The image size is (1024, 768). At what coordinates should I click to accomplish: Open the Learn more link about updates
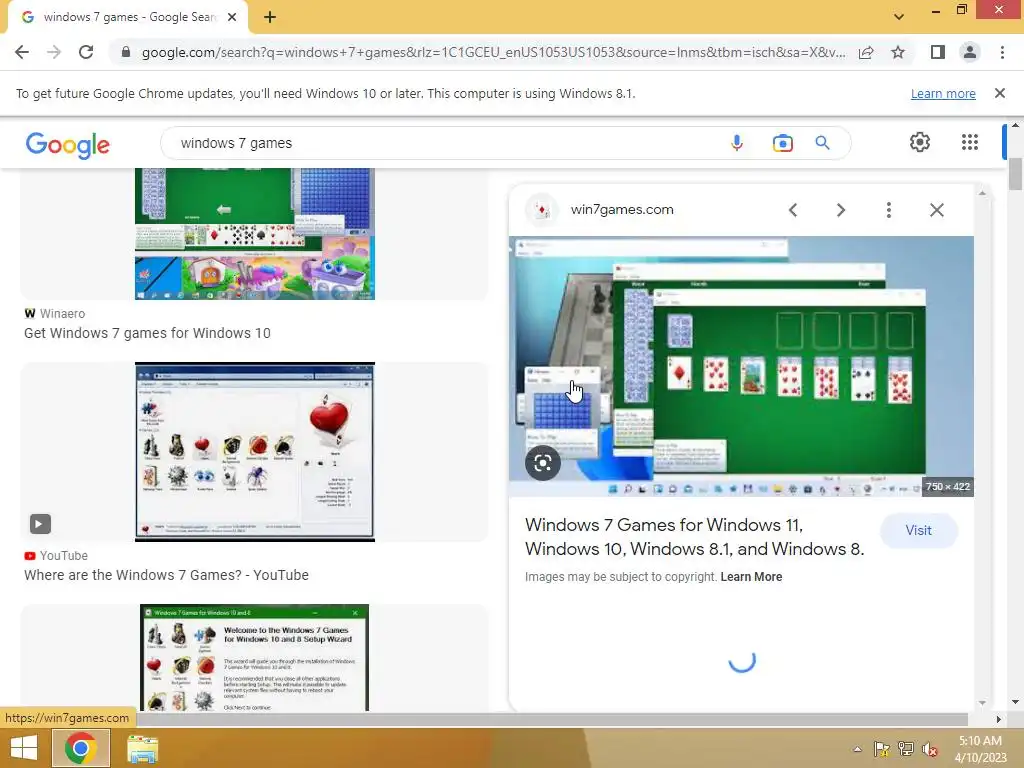click(943, 93)
